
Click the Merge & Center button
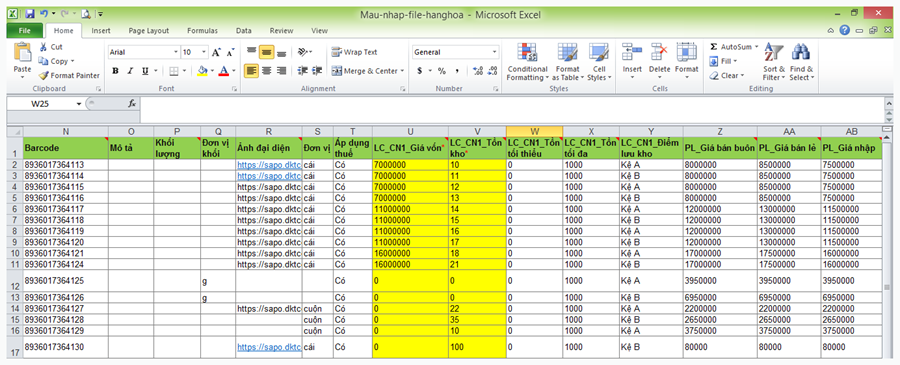click(x=367, y=71)
